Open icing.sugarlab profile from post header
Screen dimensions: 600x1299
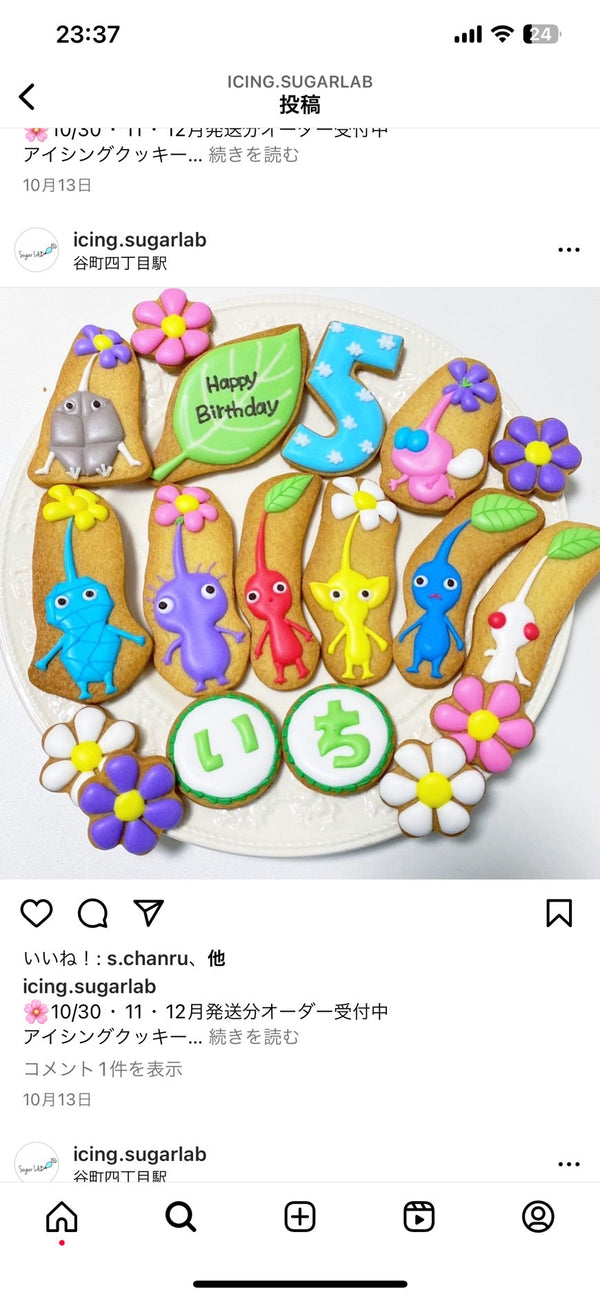coord(139,239)
